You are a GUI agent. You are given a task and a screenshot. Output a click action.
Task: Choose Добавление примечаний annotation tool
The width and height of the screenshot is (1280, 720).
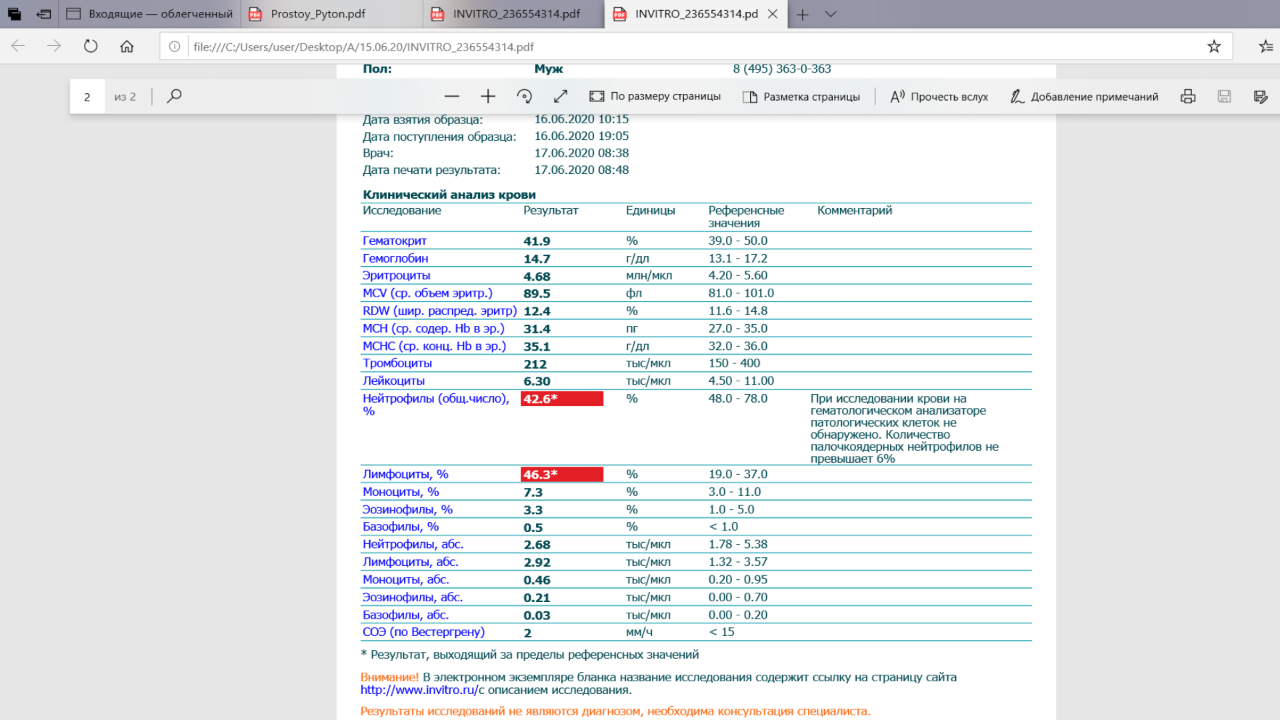[x=1084, y=97]
